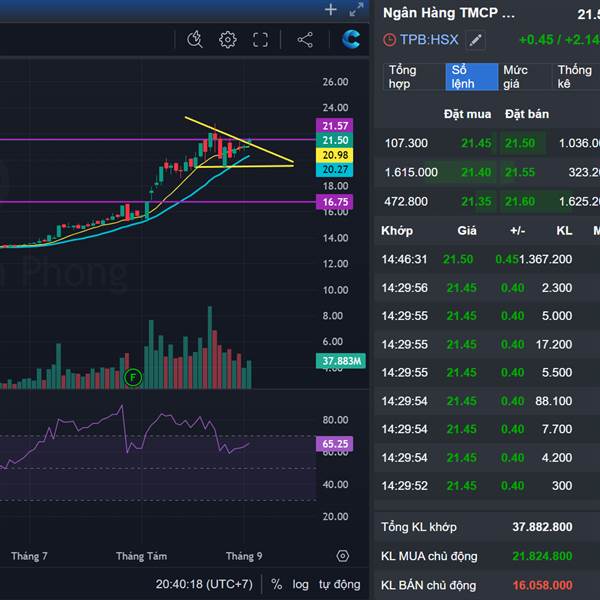Open the Mức giá tab
Viewport: 600px width, 600px height.
[x=525, y=77]
